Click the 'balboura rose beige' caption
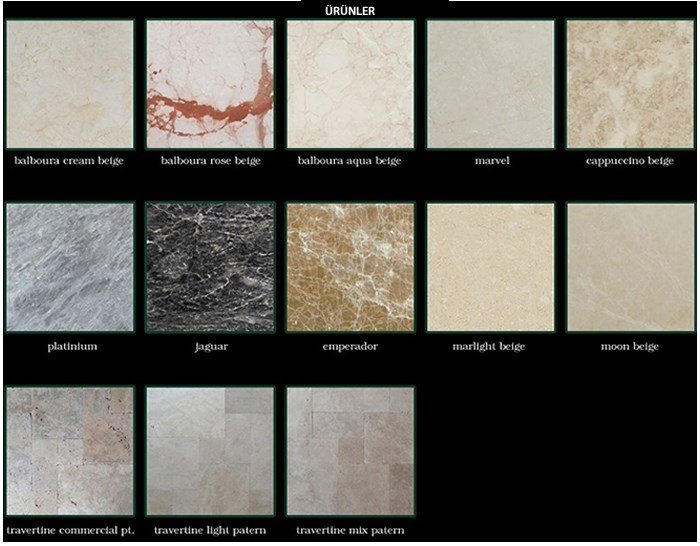The image size is (700, 546). 211,161
